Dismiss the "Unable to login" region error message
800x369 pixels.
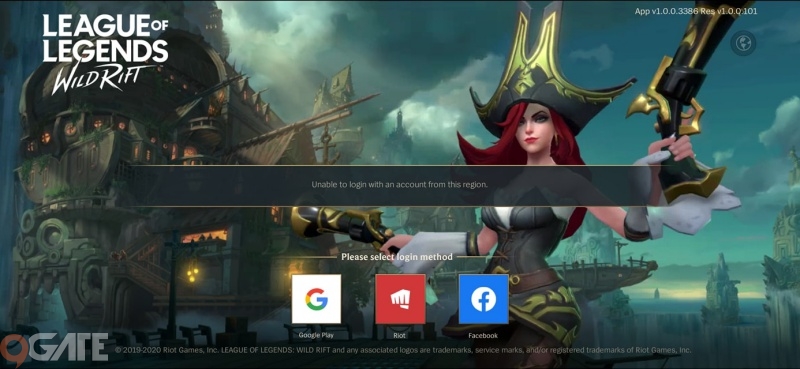(x=399, y=185)
